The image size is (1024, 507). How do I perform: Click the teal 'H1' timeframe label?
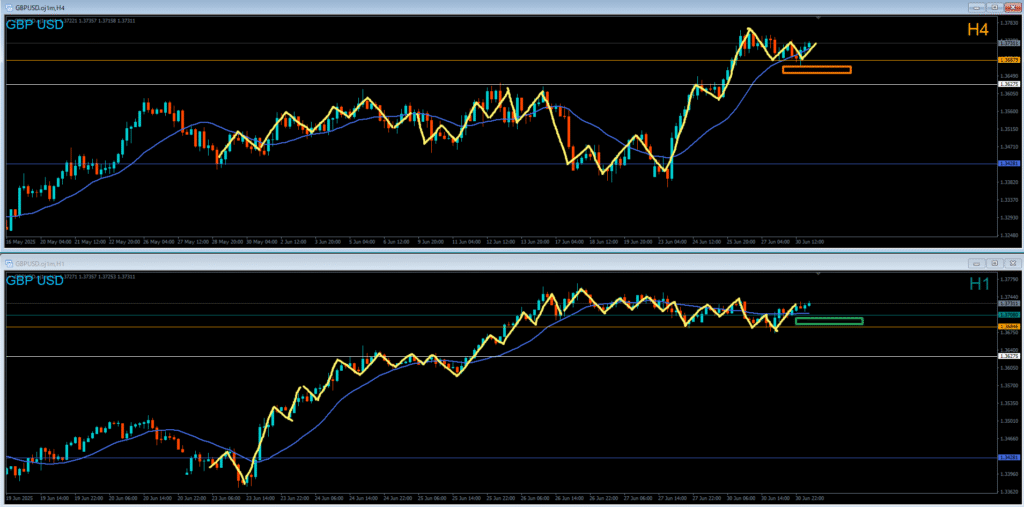980,284
